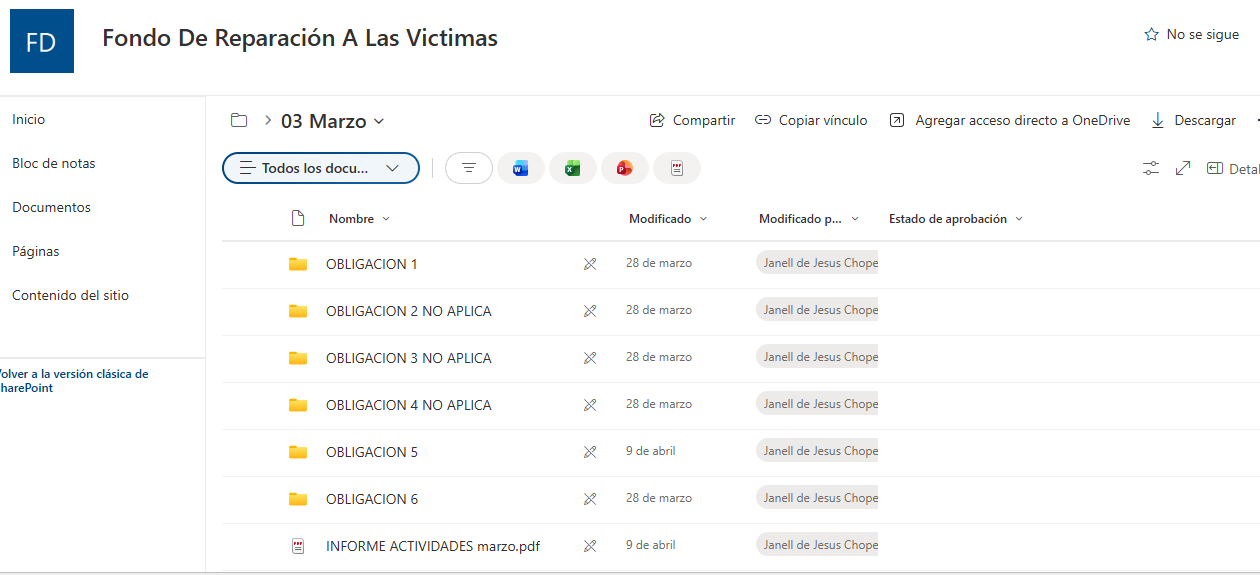Go to Contenido del sitio
The width and height of the screenshot is (1260, 575).
click(70, 295)
